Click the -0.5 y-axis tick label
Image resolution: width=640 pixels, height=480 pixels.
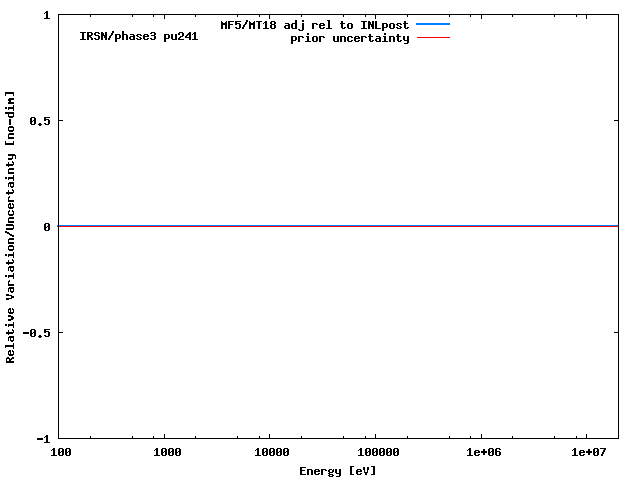pyautogui.click(x=36, y=333)
